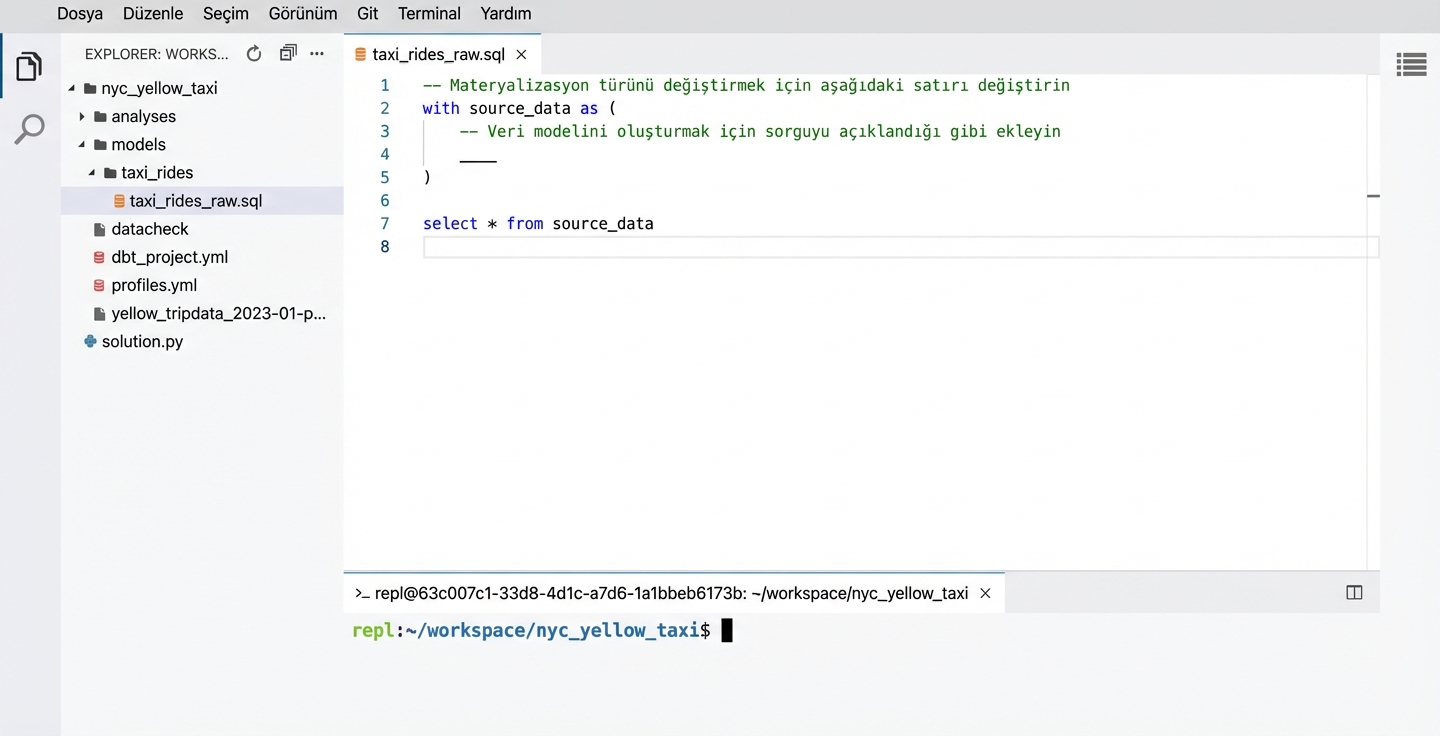The image size is (1440, 736).
Task: Open the Terminal menu
Action: coord(429,14)
